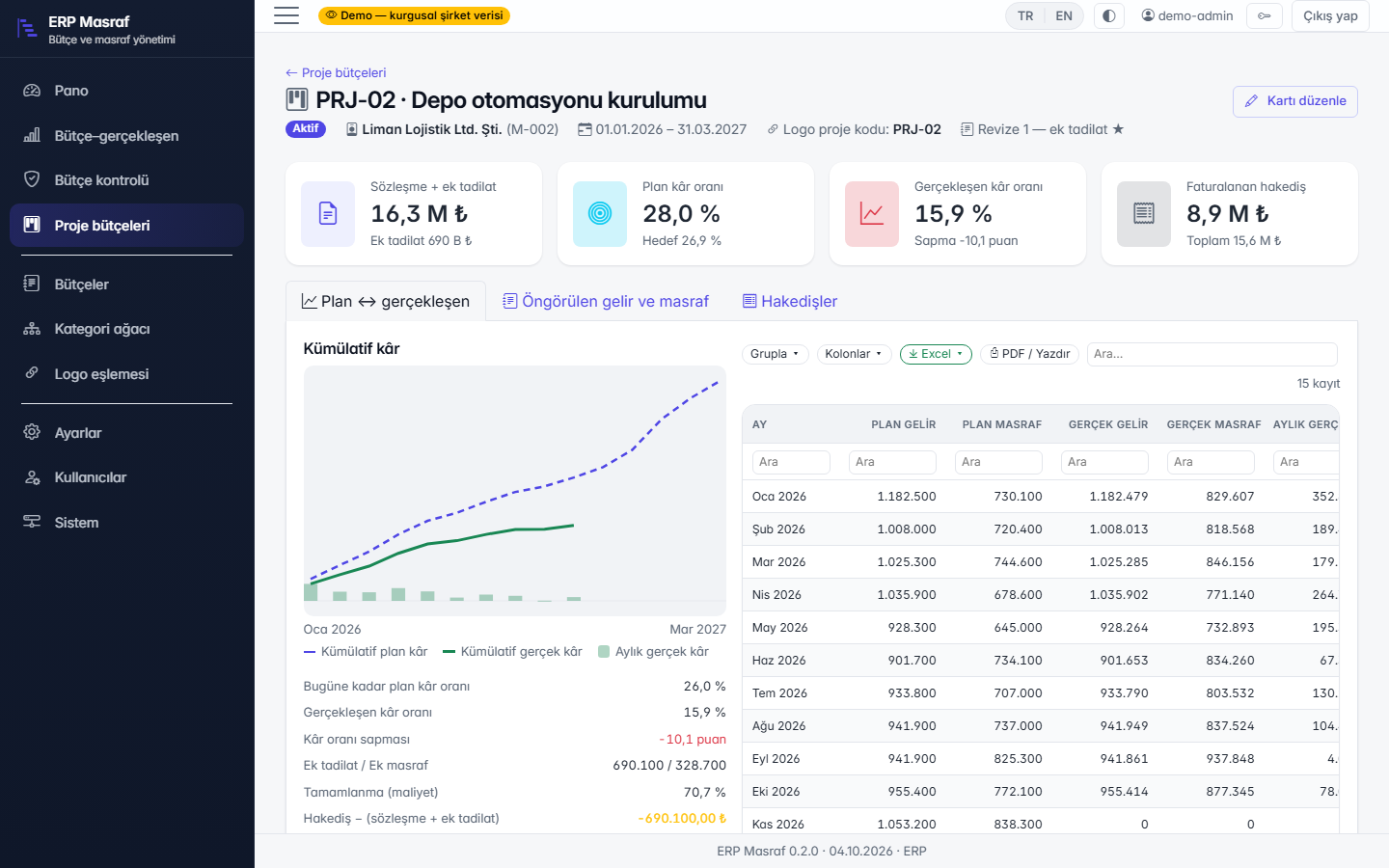
Task: Switch language to TR
Action: (x=1025, y=15)
